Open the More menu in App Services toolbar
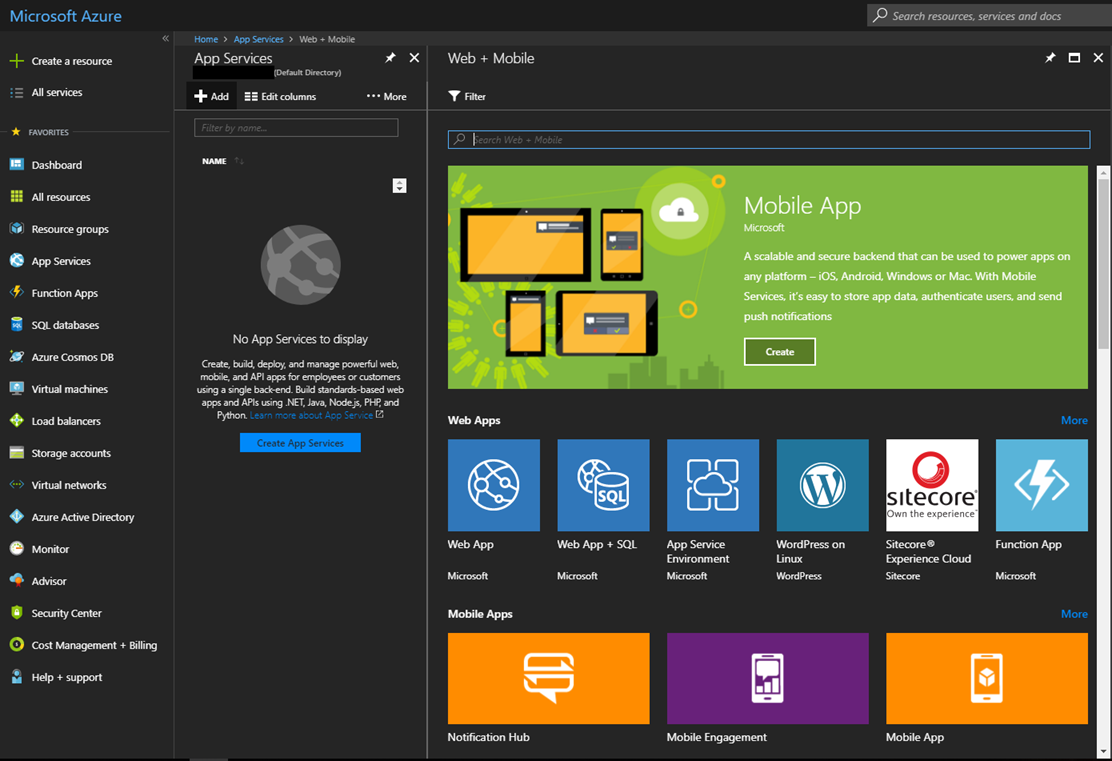This screenshot has width=1112, height=761. 387,96
